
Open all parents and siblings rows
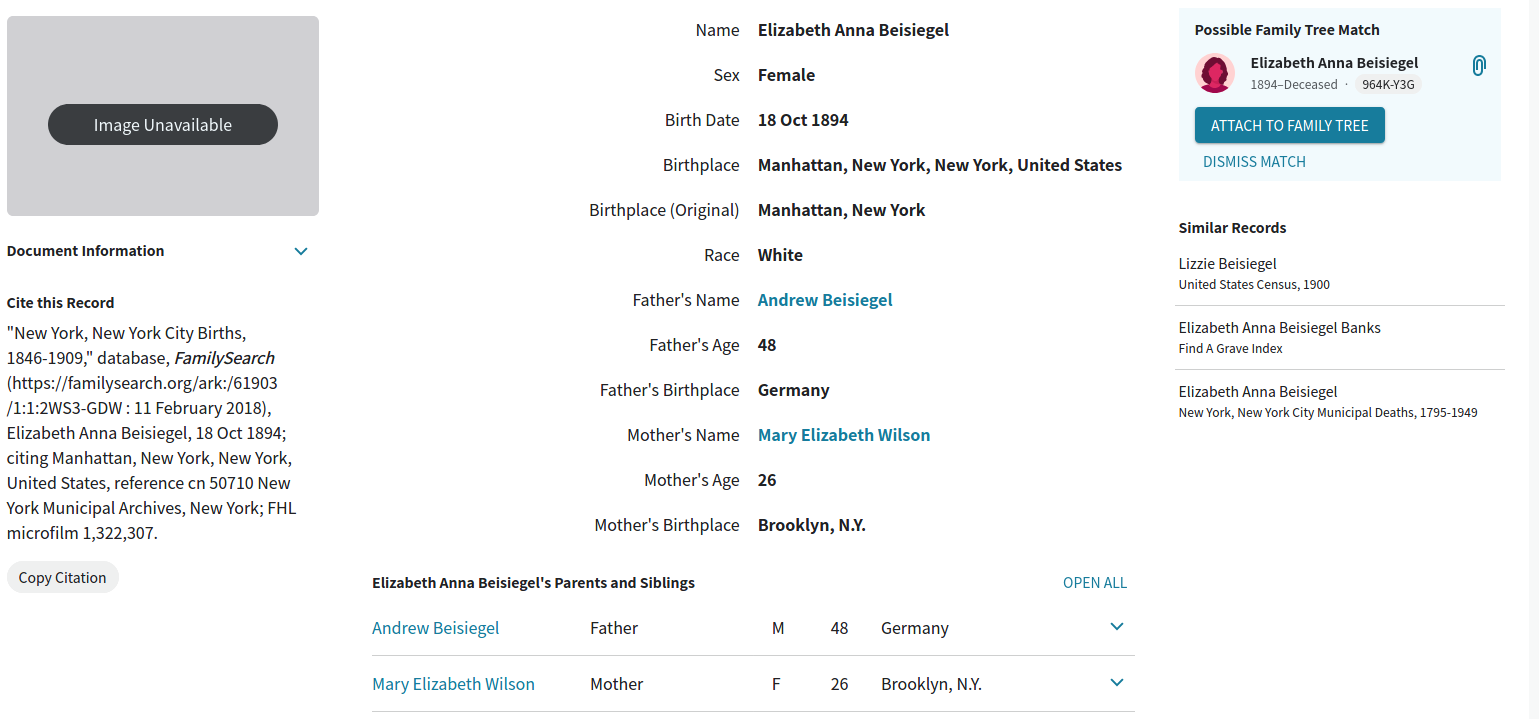pyautogui.click(x=1094, y=583)
